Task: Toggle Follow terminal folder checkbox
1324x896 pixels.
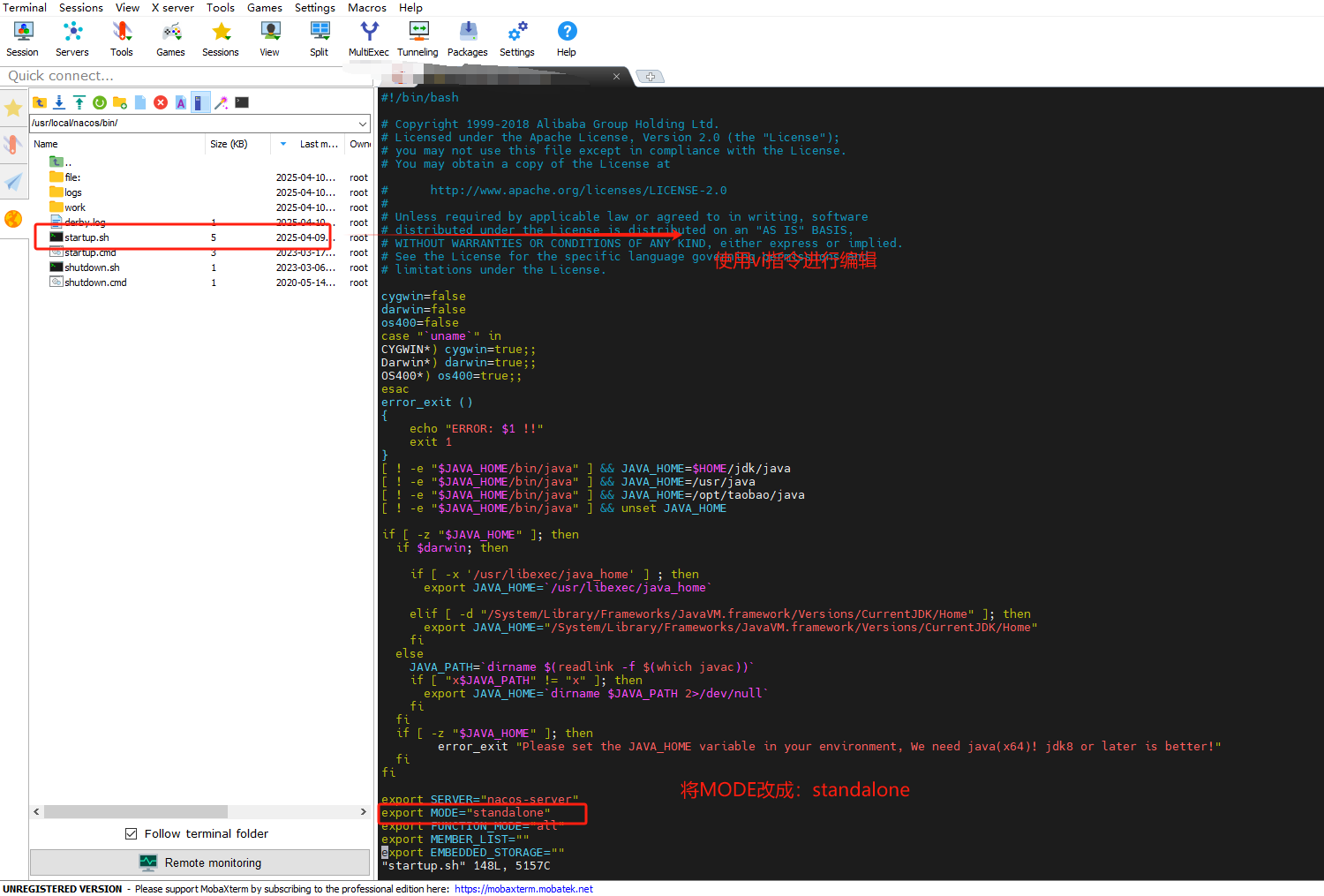Action: point(132,833)
